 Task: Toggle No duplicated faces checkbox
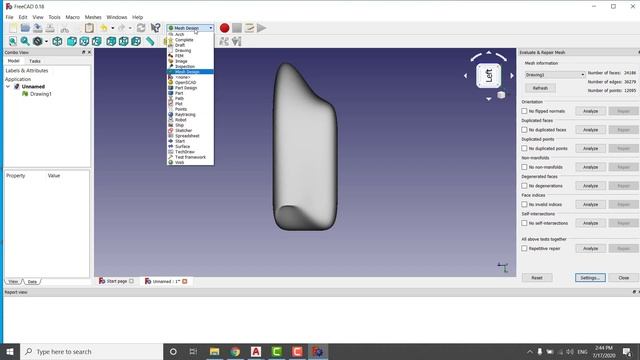coord(524,130)
